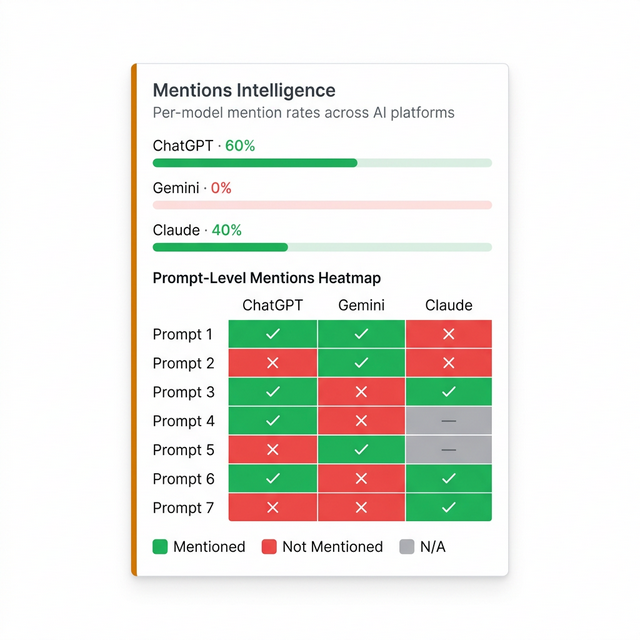Click Prompt 7 Gemini cross cell
Screen dimensions: 640x640
[361, 508]
